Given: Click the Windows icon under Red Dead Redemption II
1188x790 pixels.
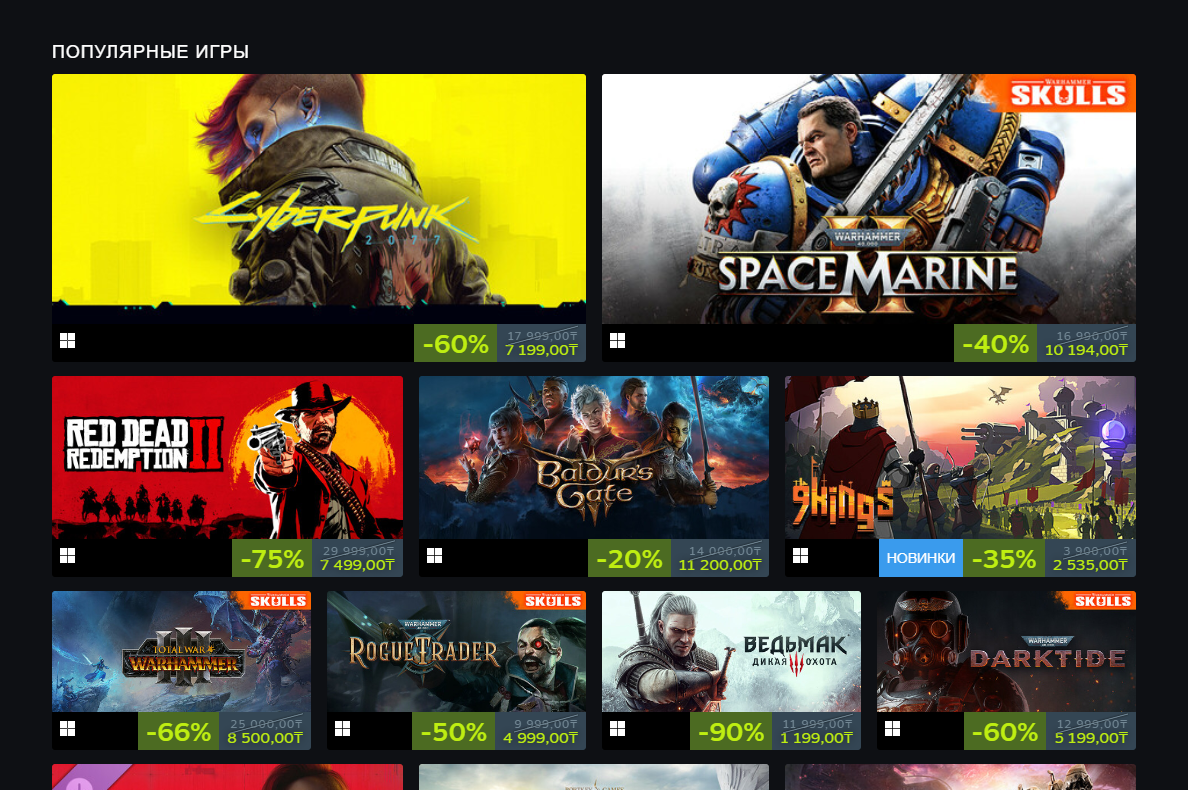Looking at the screenshot, I should pyautogui.click(x=67, y=556).
